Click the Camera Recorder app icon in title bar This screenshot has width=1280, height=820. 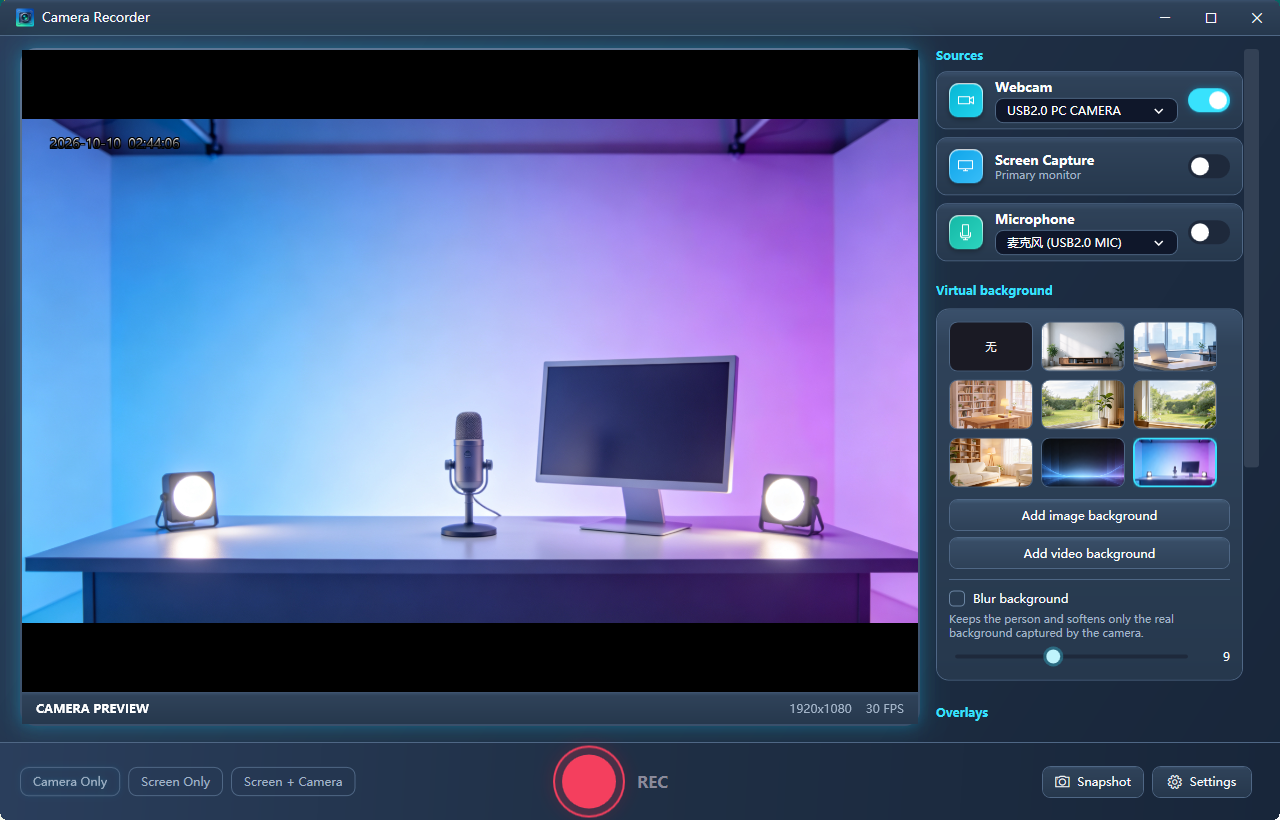[25, 18]
